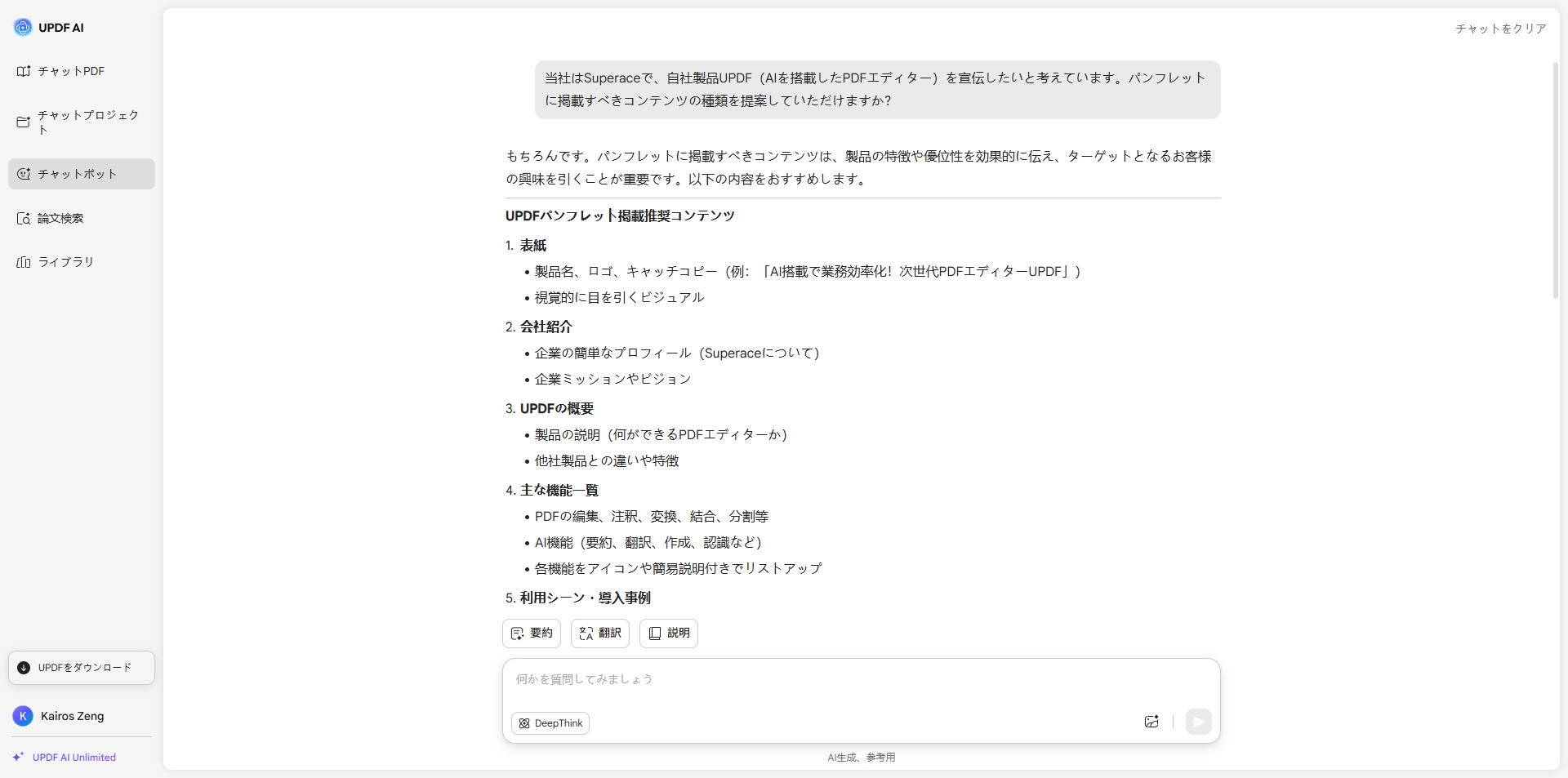Image resolution: width=1568 pixels, height=778 pixels.
Task: Click bullet 企業の簡単なプロフィール
Action: [677, 353]
